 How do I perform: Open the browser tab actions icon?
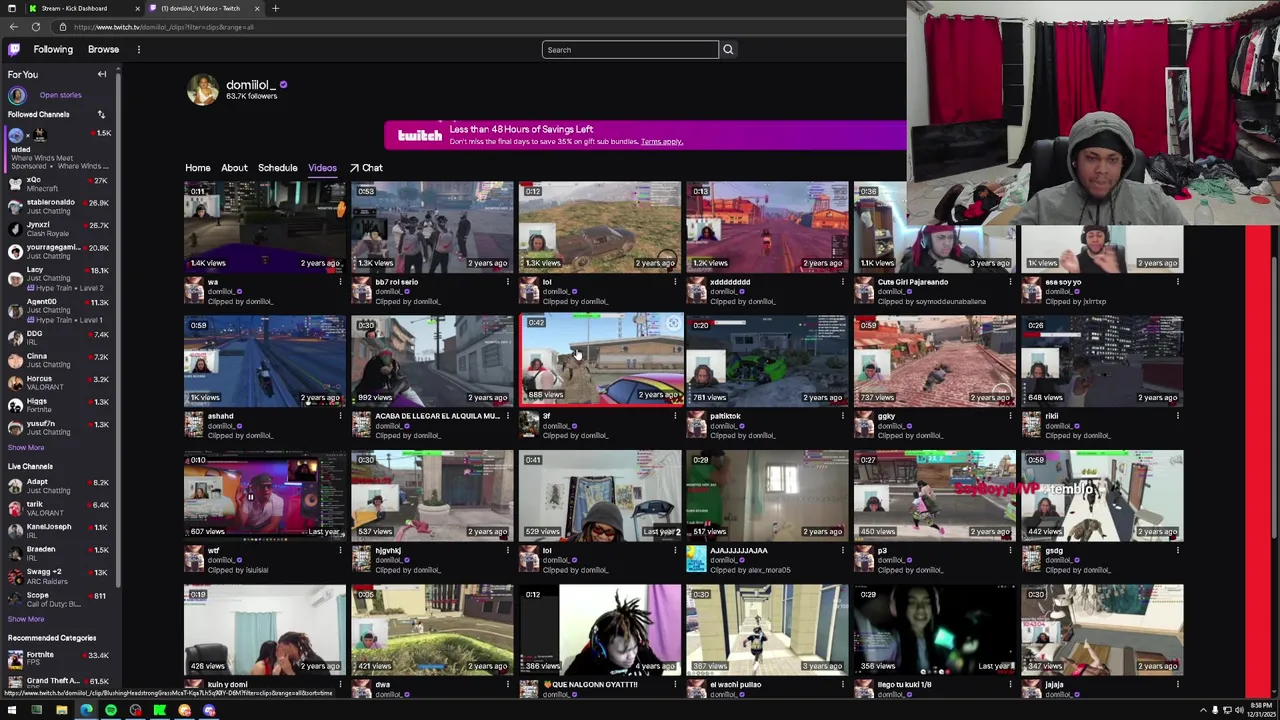10,8
